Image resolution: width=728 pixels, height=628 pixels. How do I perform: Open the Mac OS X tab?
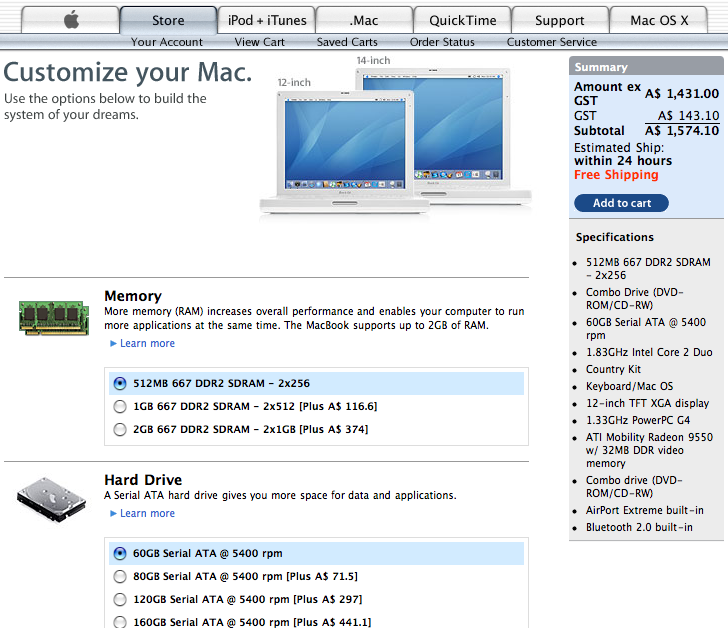tap(658, 20)
